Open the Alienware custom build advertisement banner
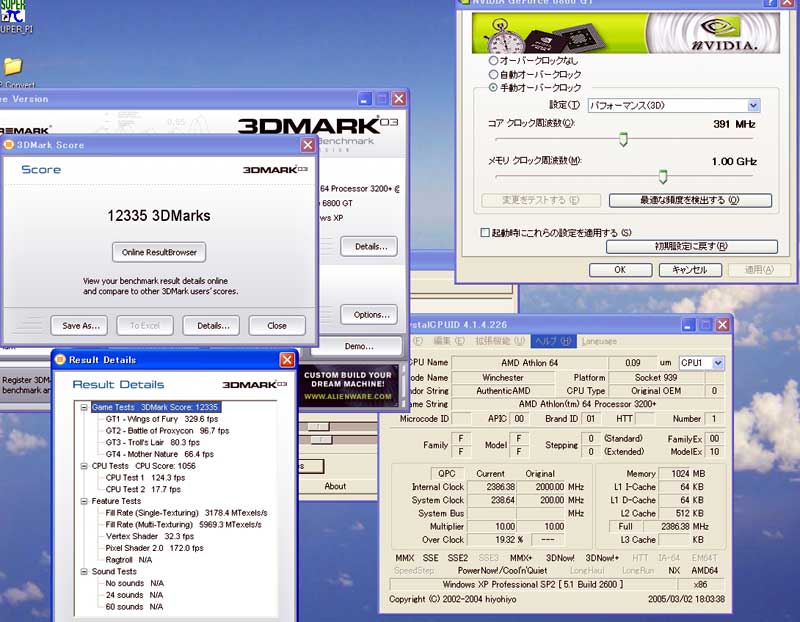Viewport: 800px width, 622px height. click(348, 385)
